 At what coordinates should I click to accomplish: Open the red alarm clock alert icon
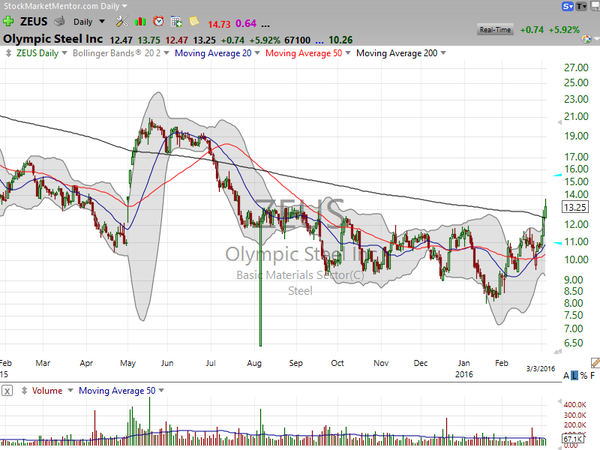click(x=158, y=21)
